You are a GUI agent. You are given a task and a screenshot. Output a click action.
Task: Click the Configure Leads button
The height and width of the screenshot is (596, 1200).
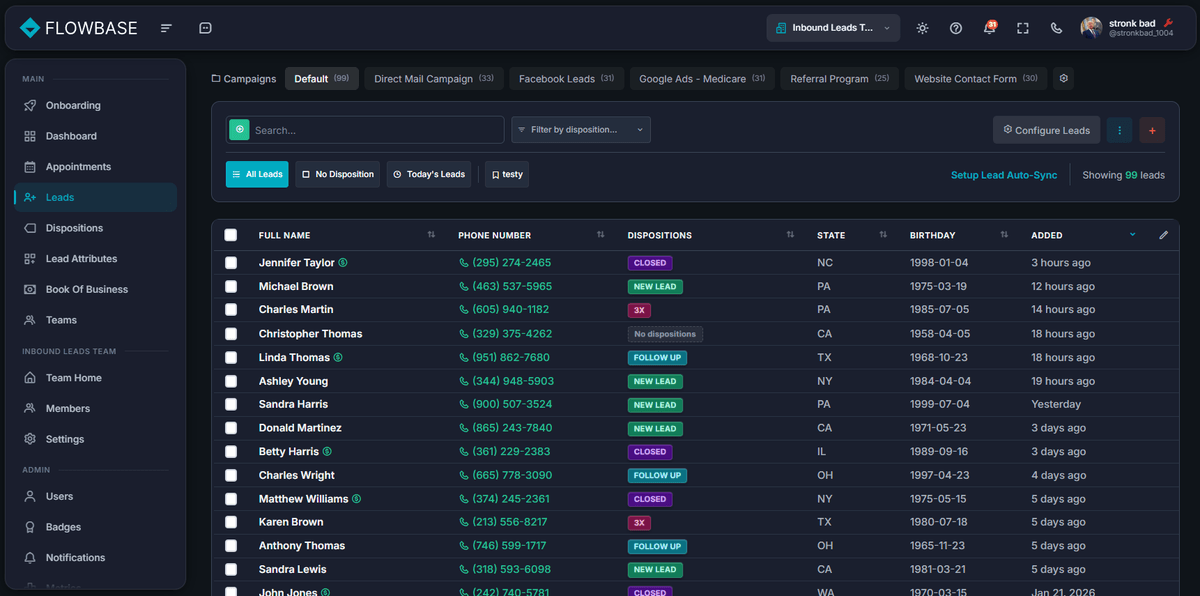(1046, 130)
